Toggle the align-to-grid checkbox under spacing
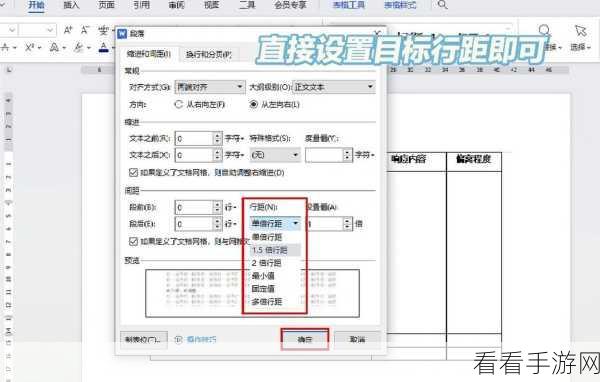 pos(133,242)
